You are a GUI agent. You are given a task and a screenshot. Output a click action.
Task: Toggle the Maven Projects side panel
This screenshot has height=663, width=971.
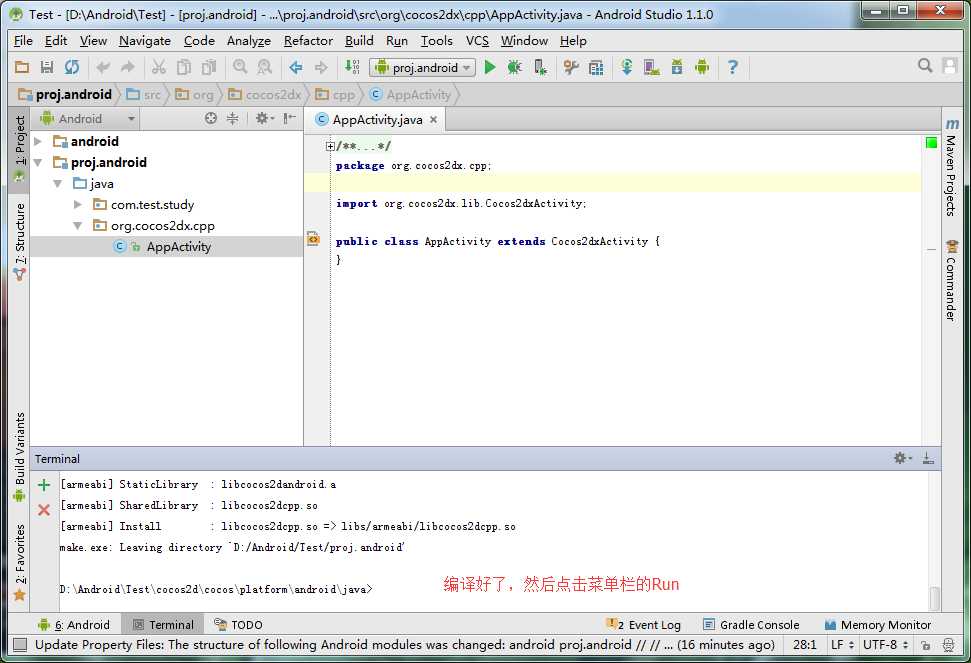(952, 166)
